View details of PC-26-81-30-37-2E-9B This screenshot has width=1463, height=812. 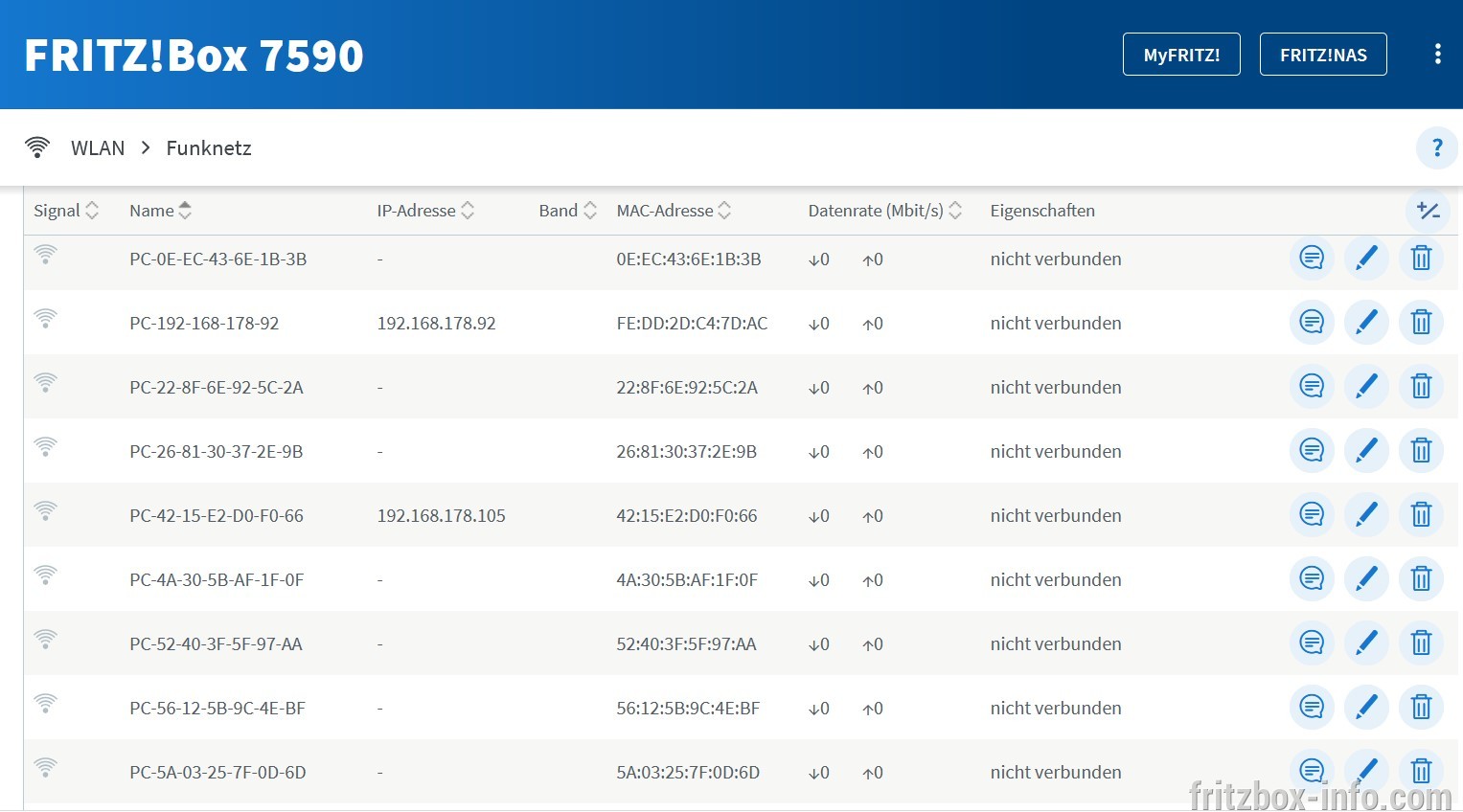click(1312, 451)
